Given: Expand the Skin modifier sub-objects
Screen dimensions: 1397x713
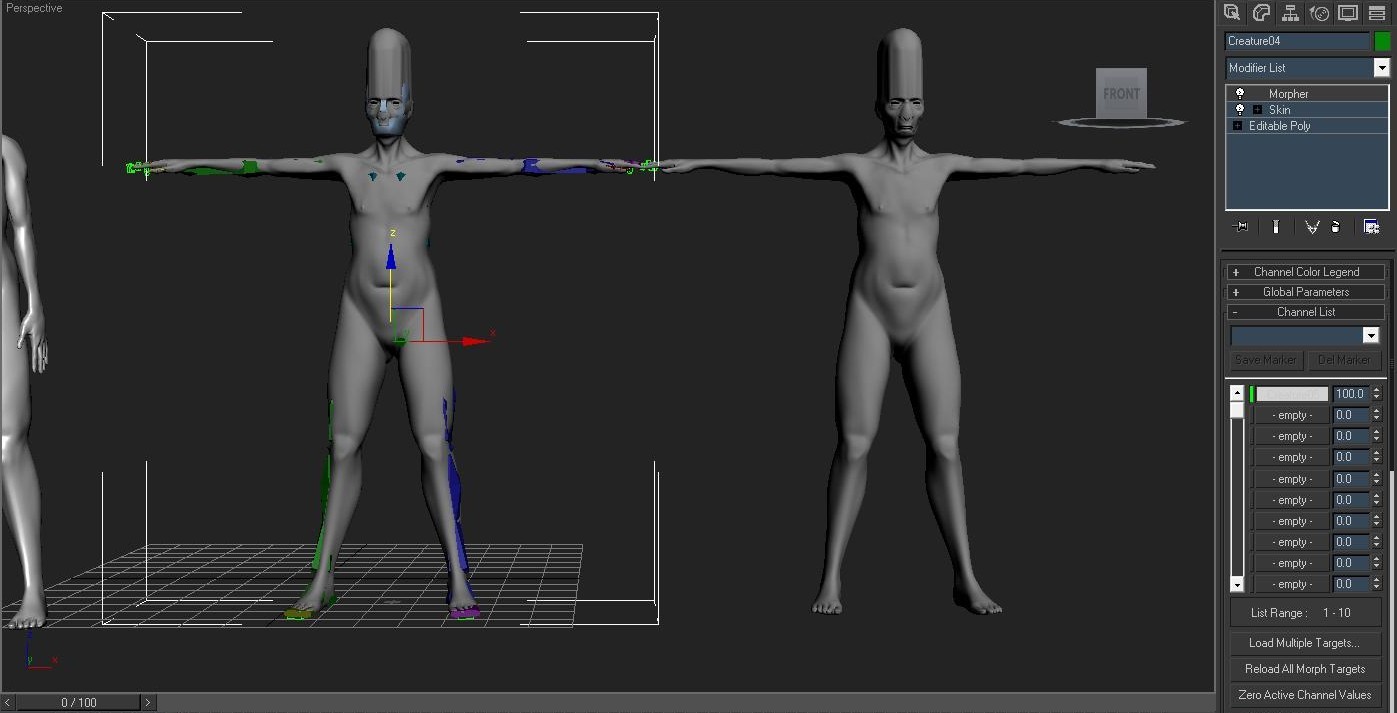Looking at the screenshot, I should click(x=1257, y=110).
